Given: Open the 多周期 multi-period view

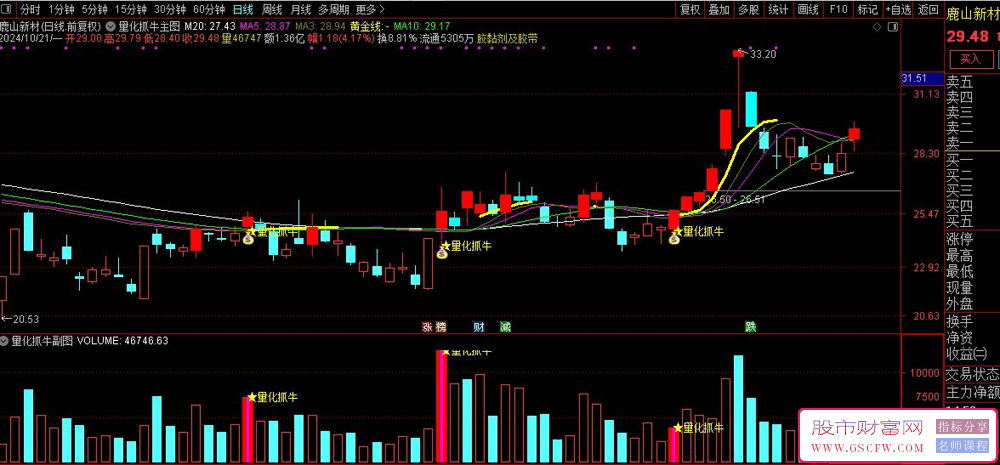Looking at the screenshot, I should point(334,10).
